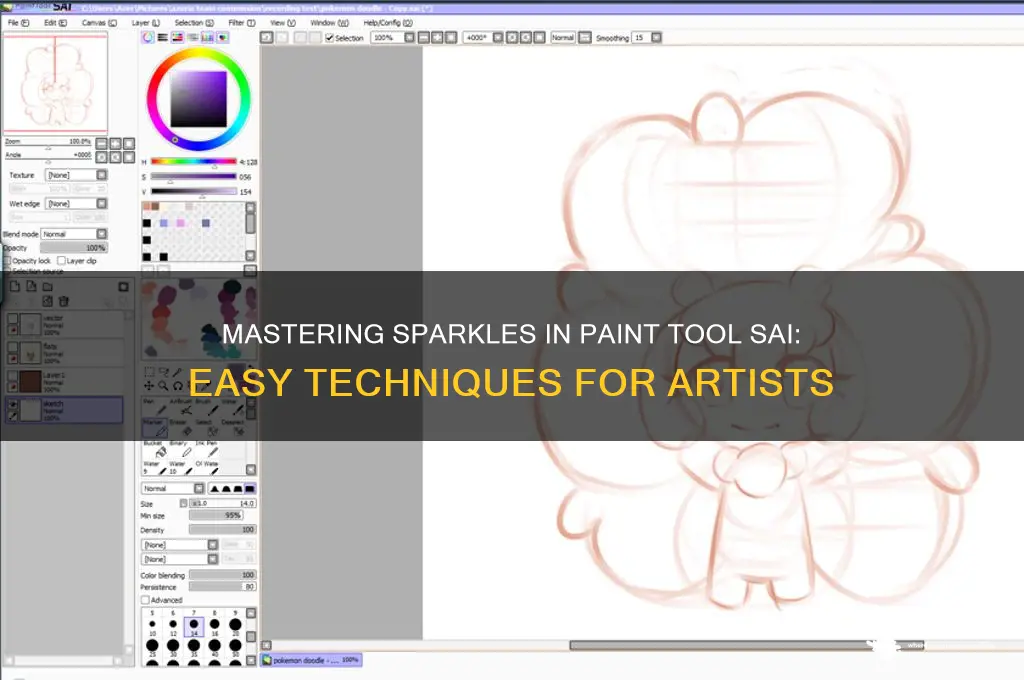Rotate view clockwise in navigator
The height and width of the screenshot is (680, 1024).
click(x=116, y=157)
